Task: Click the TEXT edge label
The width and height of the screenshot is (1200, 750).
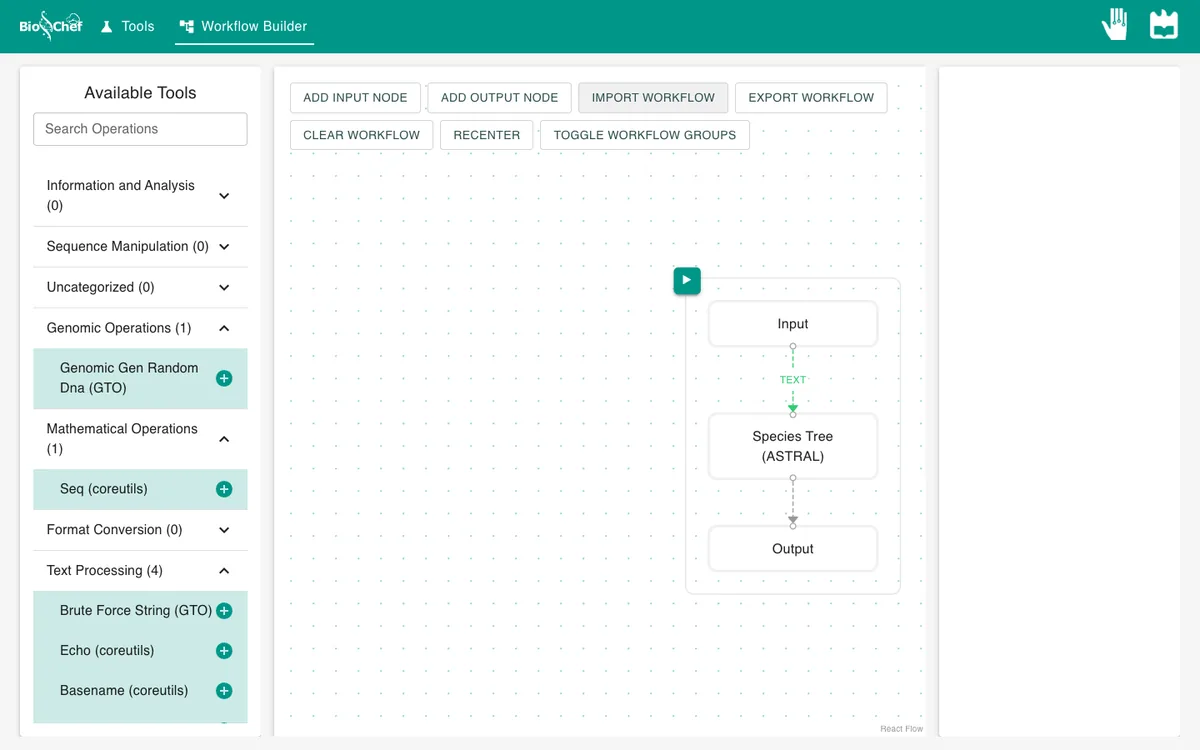Action: click(x=793, y=380)
